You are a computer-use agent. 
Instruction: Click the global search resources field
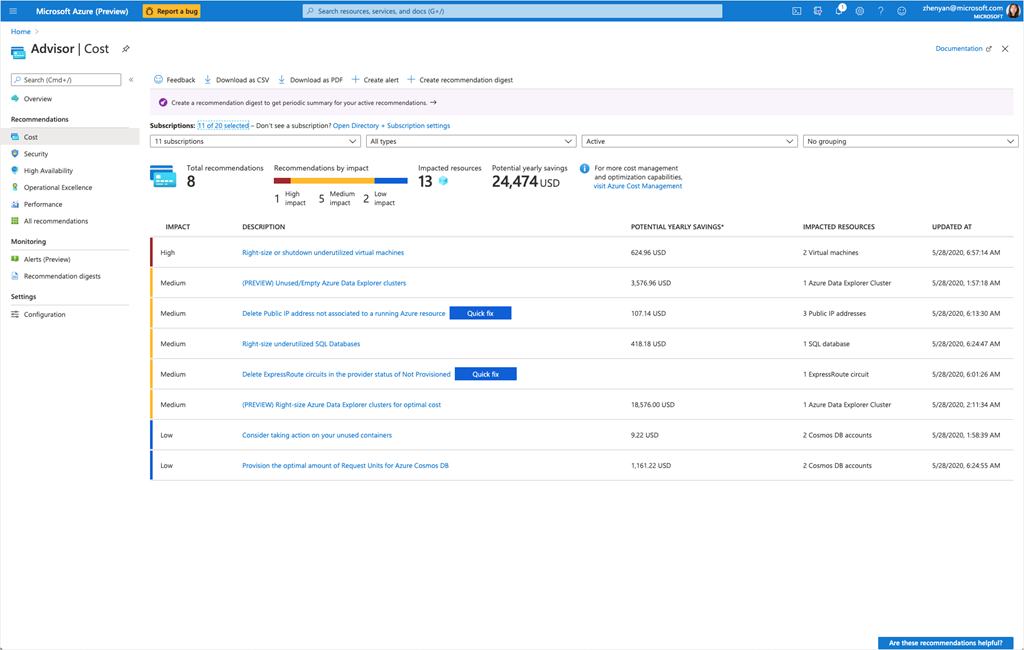coord(513,11)
